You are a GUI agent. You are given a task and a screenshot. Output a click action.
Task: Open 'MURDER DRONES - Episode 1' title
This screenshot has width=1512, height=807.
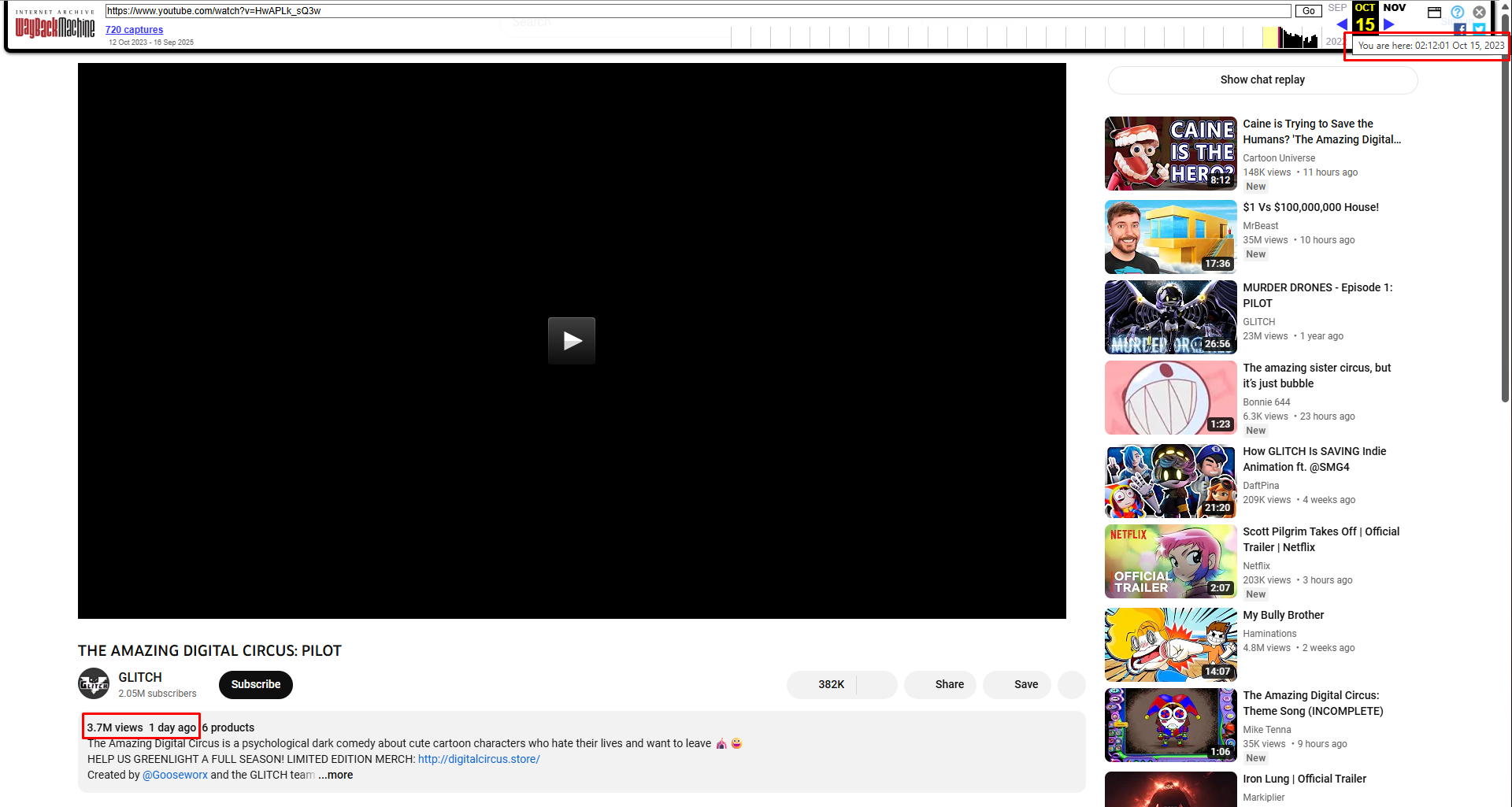coord(1317,295)
